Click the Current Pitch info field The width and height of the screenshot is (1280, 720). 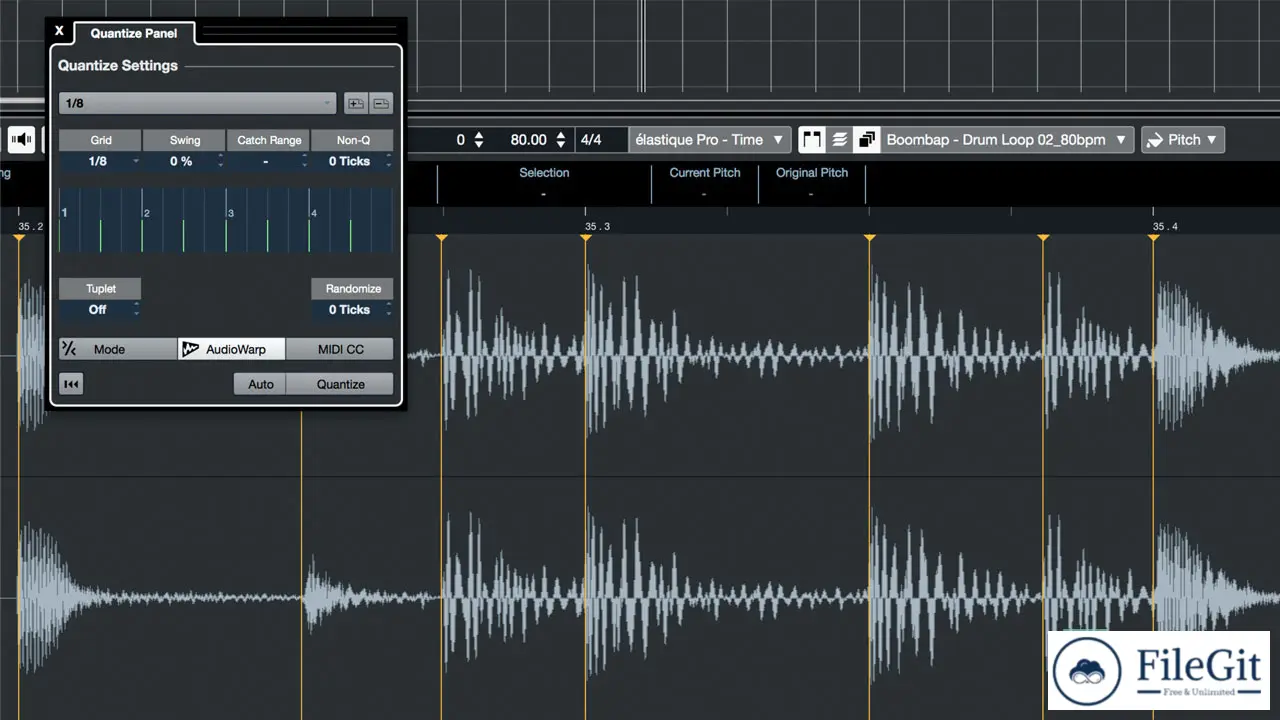705,182
